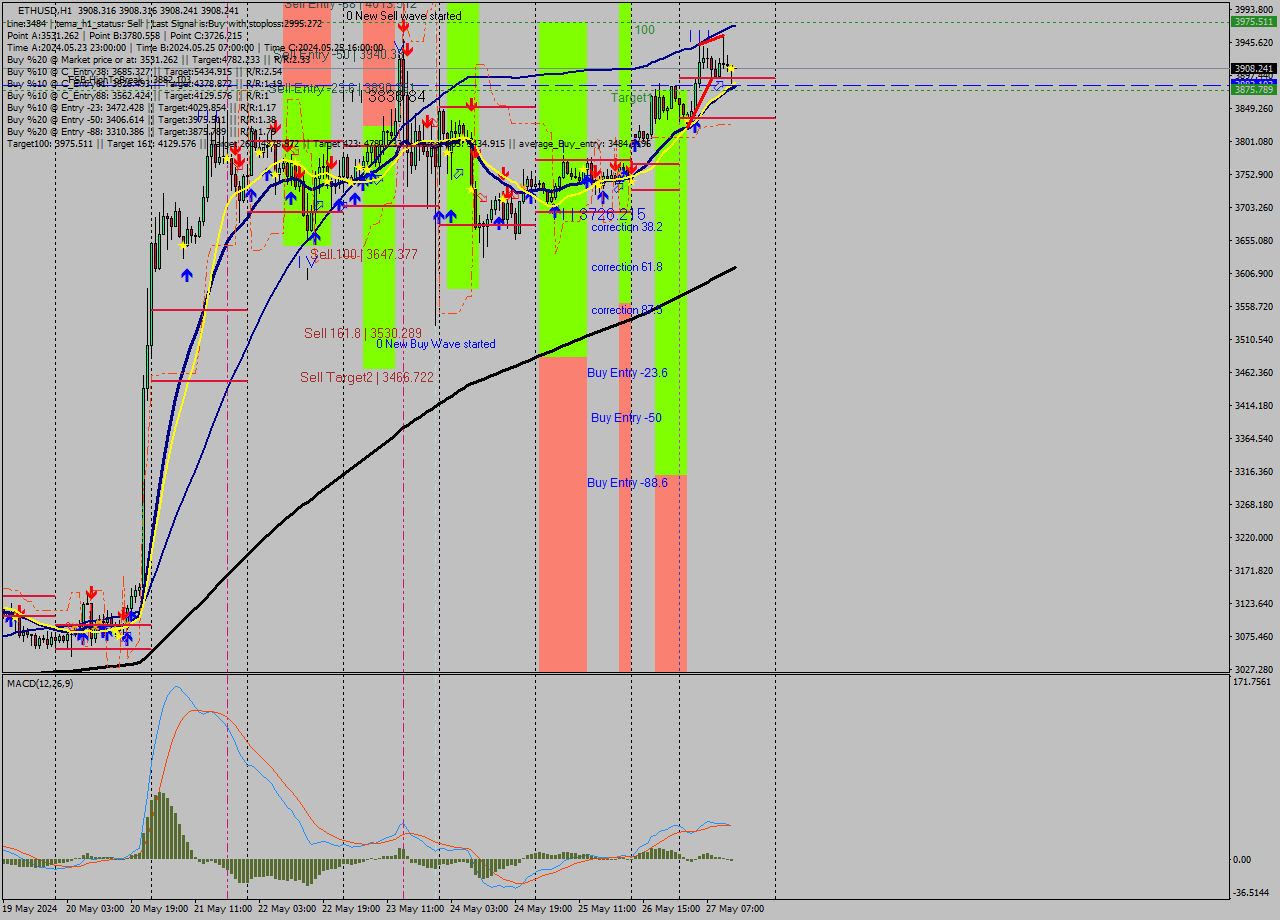
Task: Click the 3123.640 price axis label
Action: pyautogui.click(x=1253, y=604)
